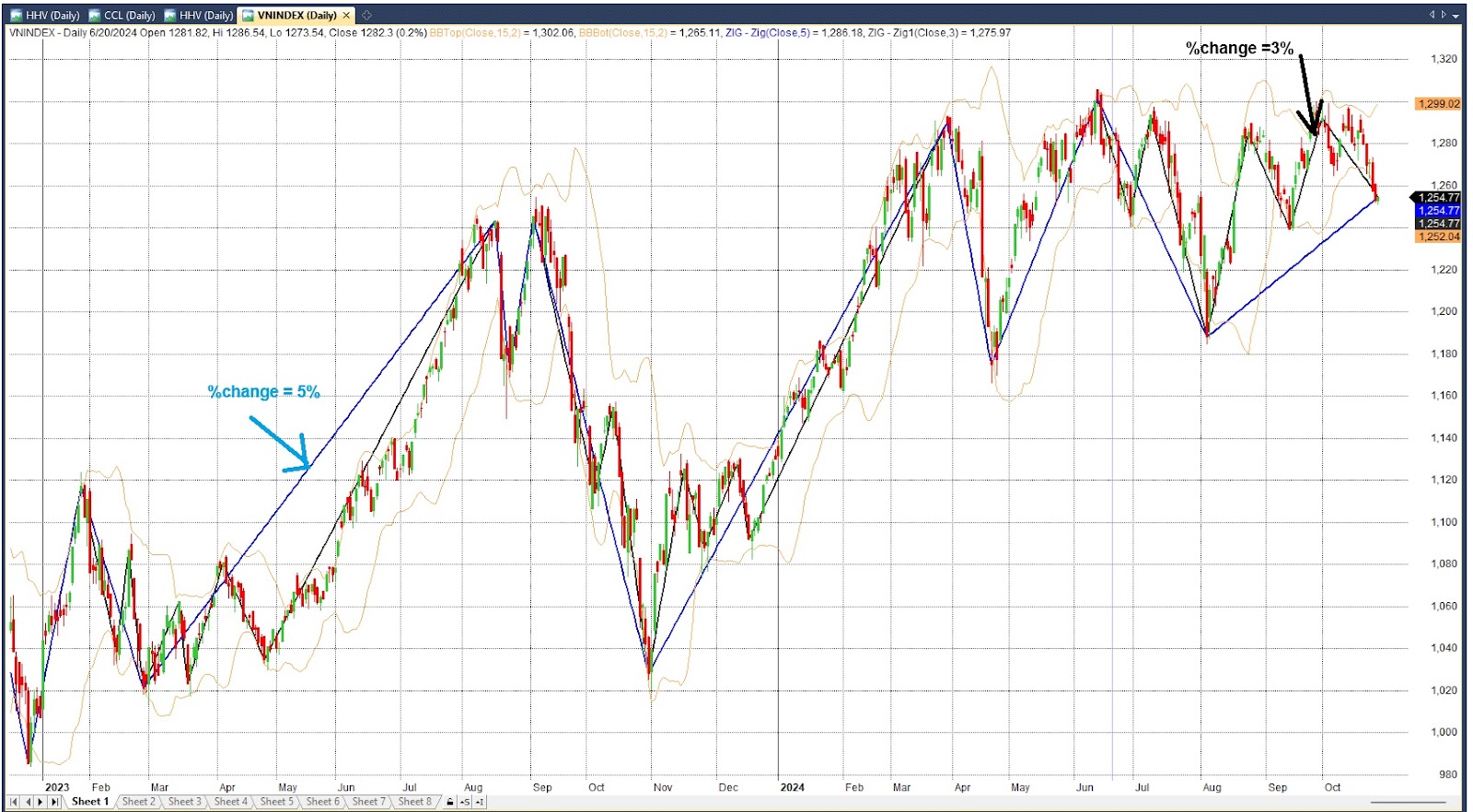Click the BBBot(Close,15,2) indicator label
The height and width of the screenshot is (812, 1473).
pyautogui.click(x=623, y=32)
